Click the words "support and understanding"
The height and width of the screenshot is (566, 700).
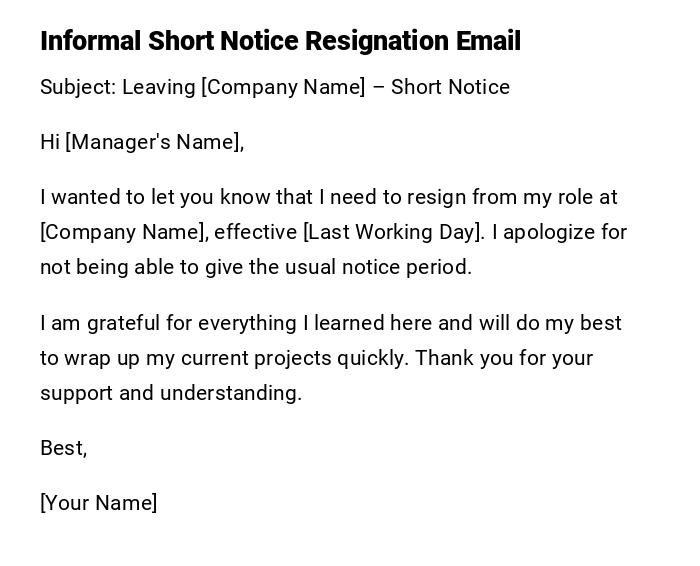coord(170,393)
